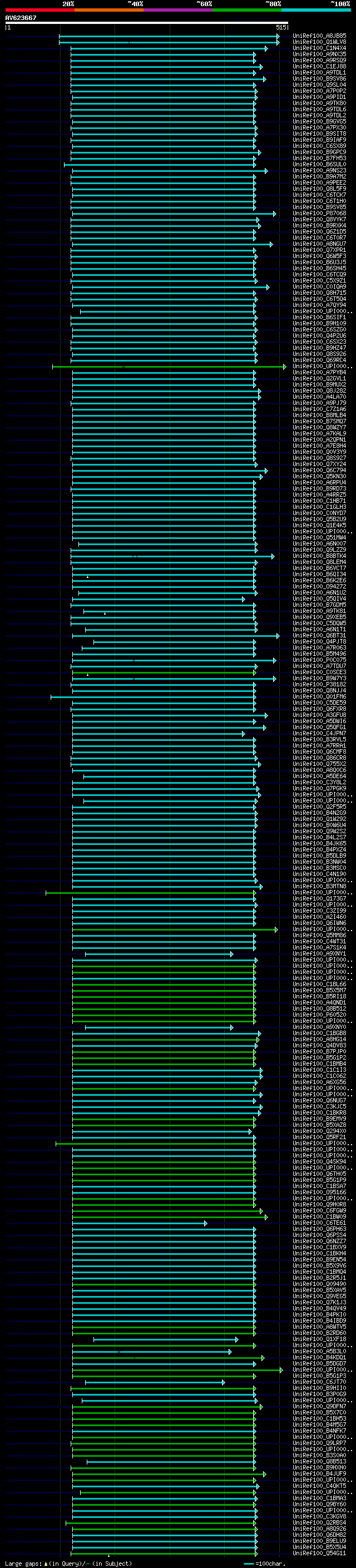This screenshot has height=1568, width=356.
Task: Click the white query sequence bar
Action: pos(147,22)
